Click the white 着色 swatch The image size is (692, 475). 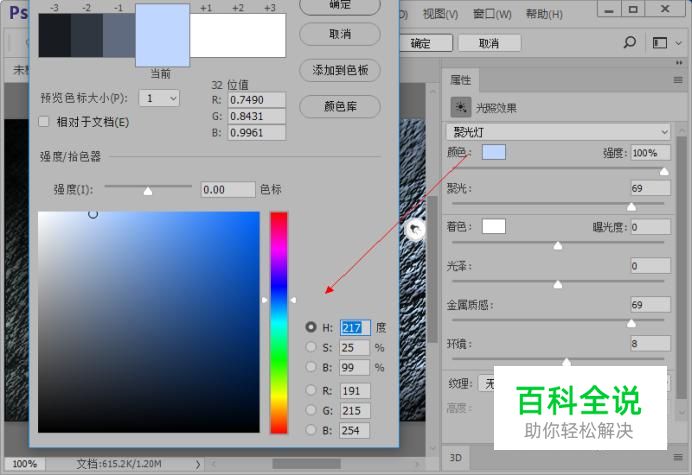494,226
